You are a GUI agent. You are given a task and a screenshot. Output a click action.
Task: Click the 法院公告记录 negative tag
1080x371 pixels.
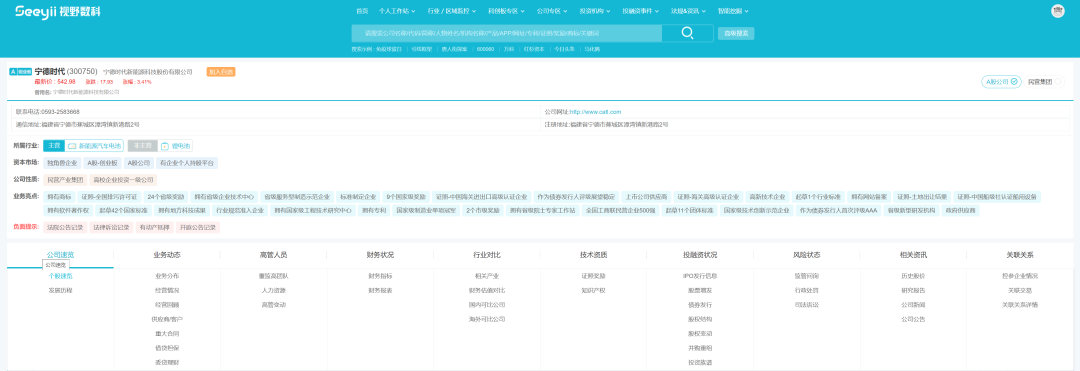[x=65, y=227]
